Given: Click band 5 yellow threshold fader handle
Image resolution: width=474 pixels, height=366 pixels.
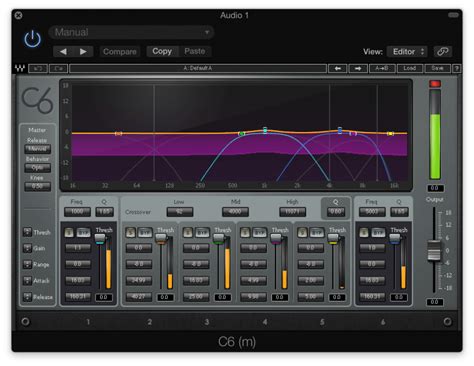Looking at the screenshot, I should (333, 238).
